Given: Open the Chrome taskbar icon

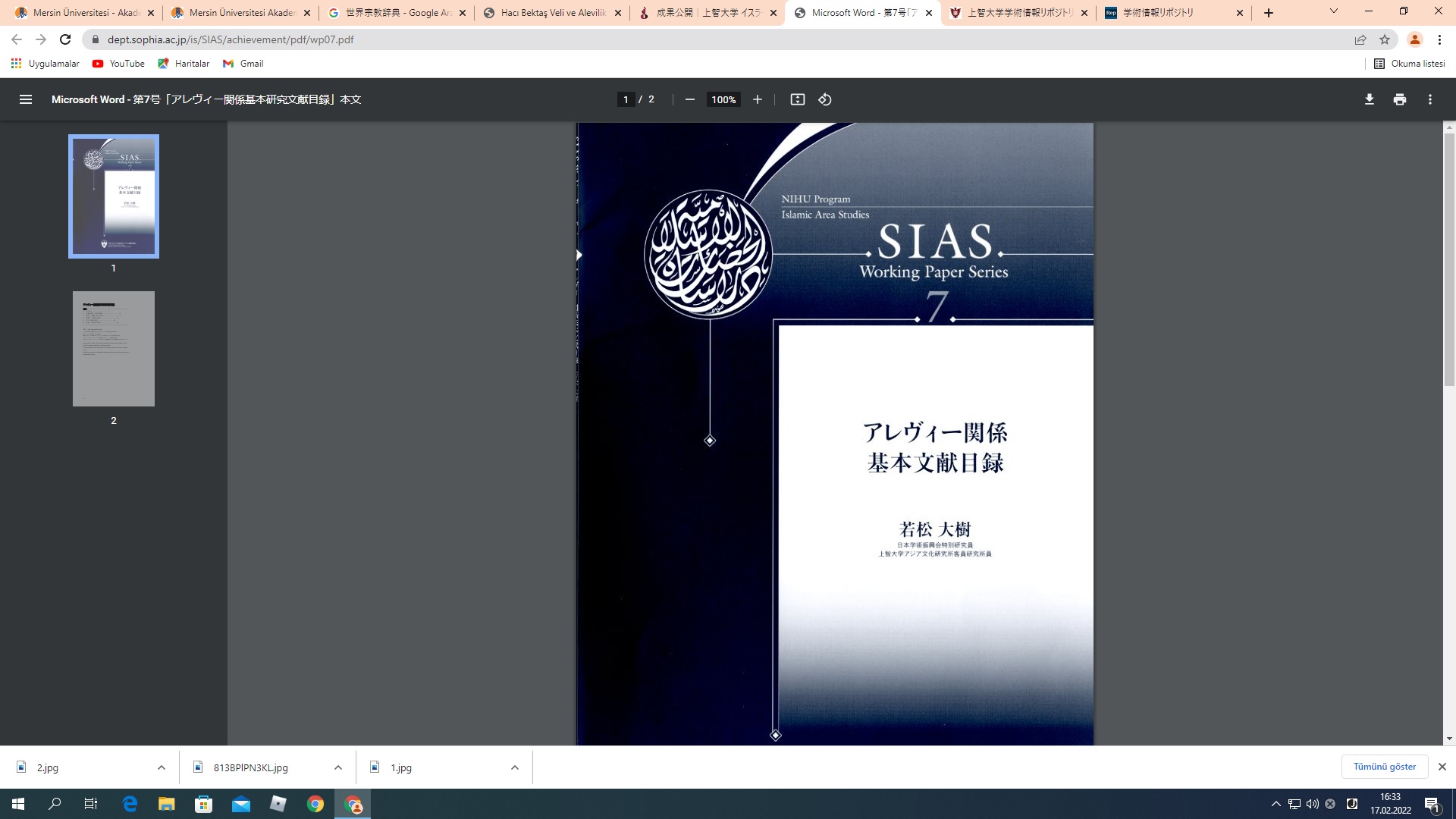Looking at the screenshot, I should tap(315, 804).
